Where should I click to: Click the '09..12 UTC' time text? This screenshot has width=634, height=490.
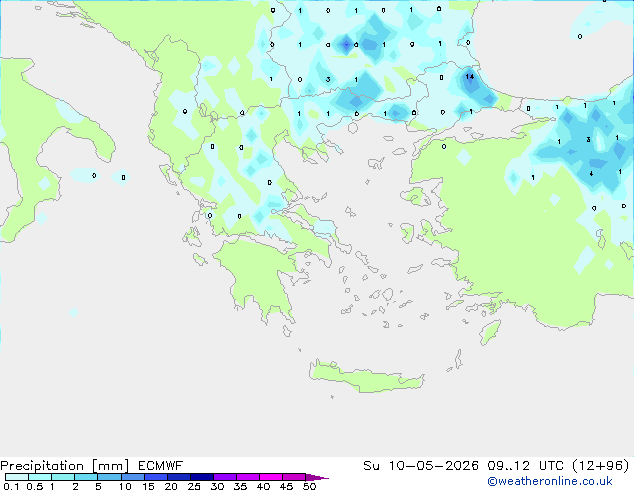click(525, 466)
